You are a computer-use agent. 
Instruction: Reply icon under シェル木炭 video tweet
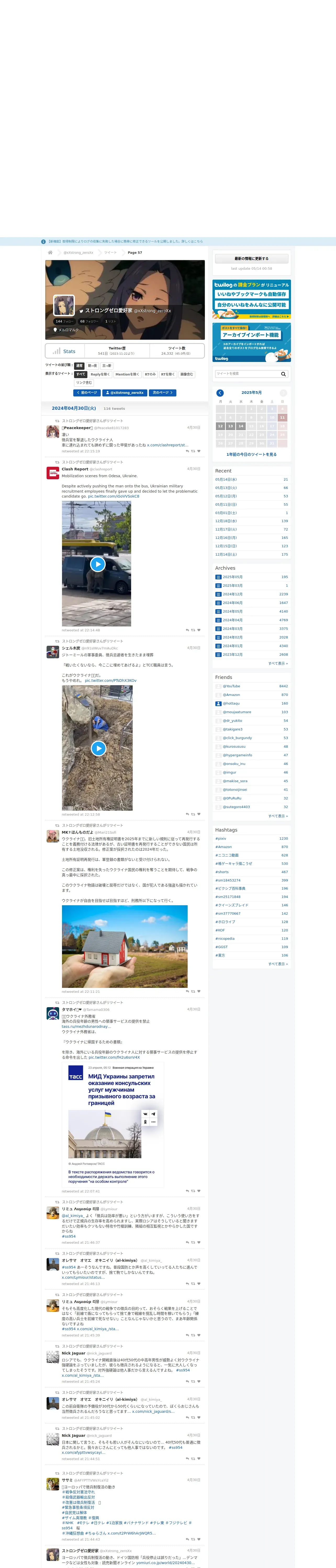click(x=187, y=814)
